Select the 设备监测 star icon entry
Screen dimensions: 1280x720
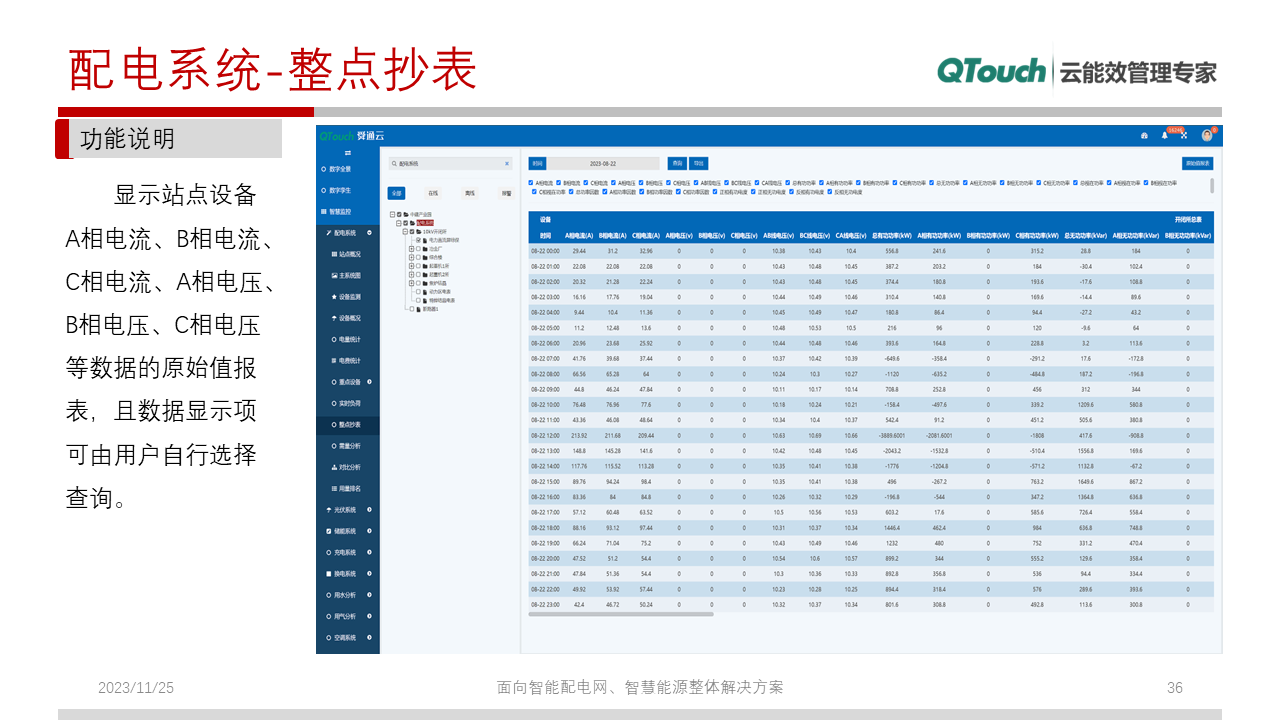(x=348, y=296)
